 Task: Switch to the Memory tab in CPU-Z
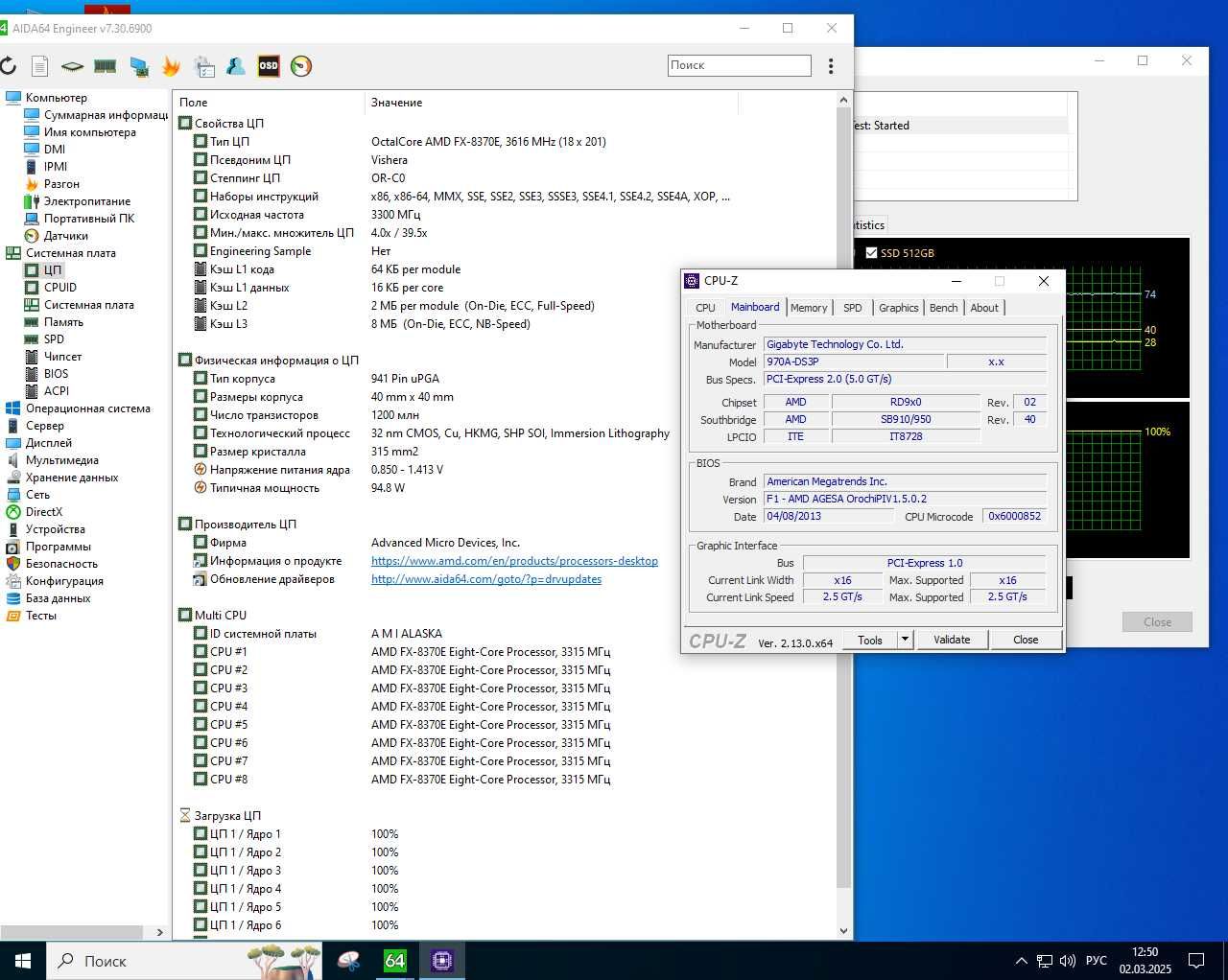tap(809, 308)
